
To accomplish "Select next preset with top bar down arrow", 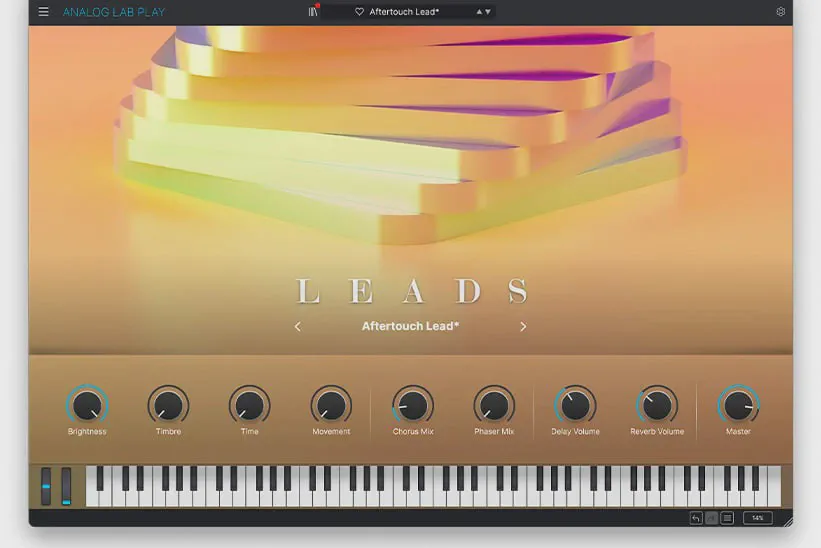I will click(x=488, y=12).
